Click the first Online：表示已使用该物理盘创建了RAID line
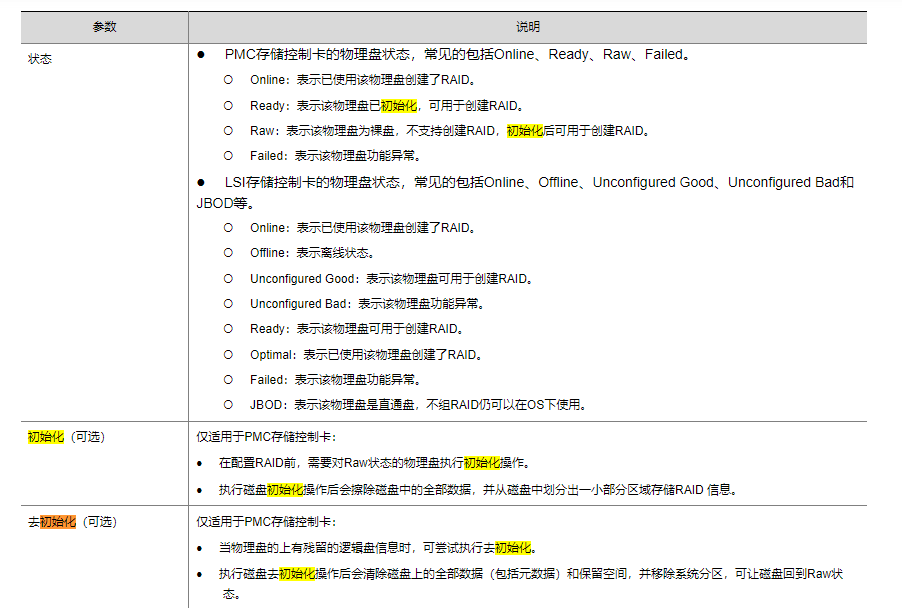 point(363,80)
